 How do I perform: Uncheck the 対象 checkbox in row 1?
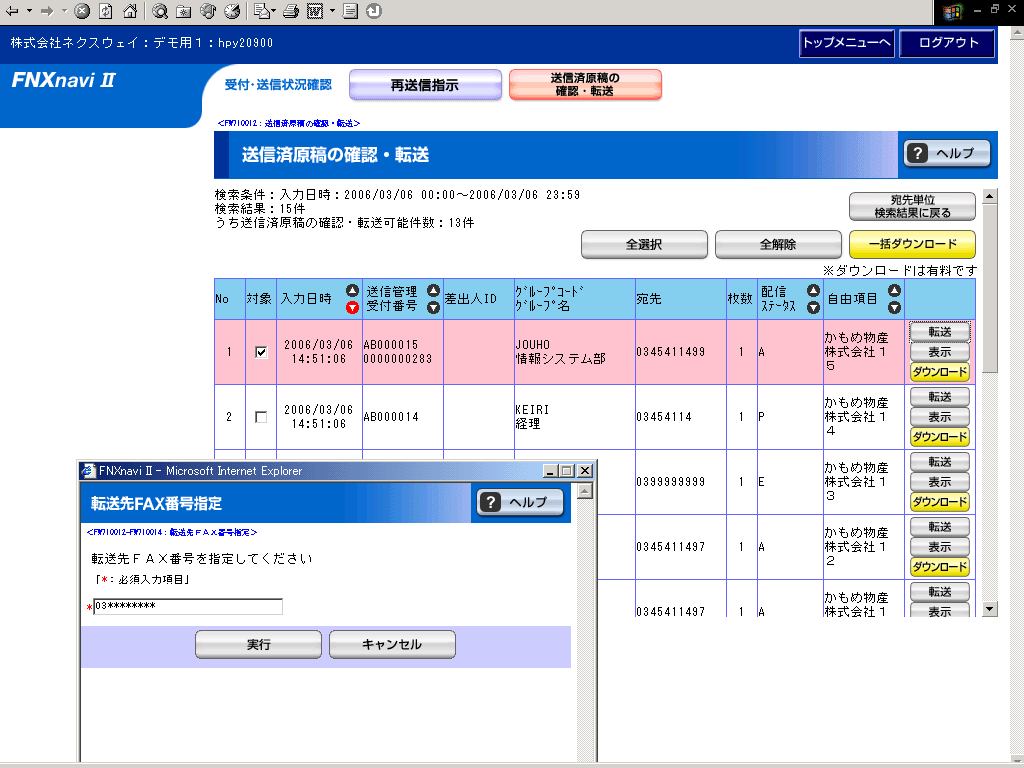click(x=261, y=352)
